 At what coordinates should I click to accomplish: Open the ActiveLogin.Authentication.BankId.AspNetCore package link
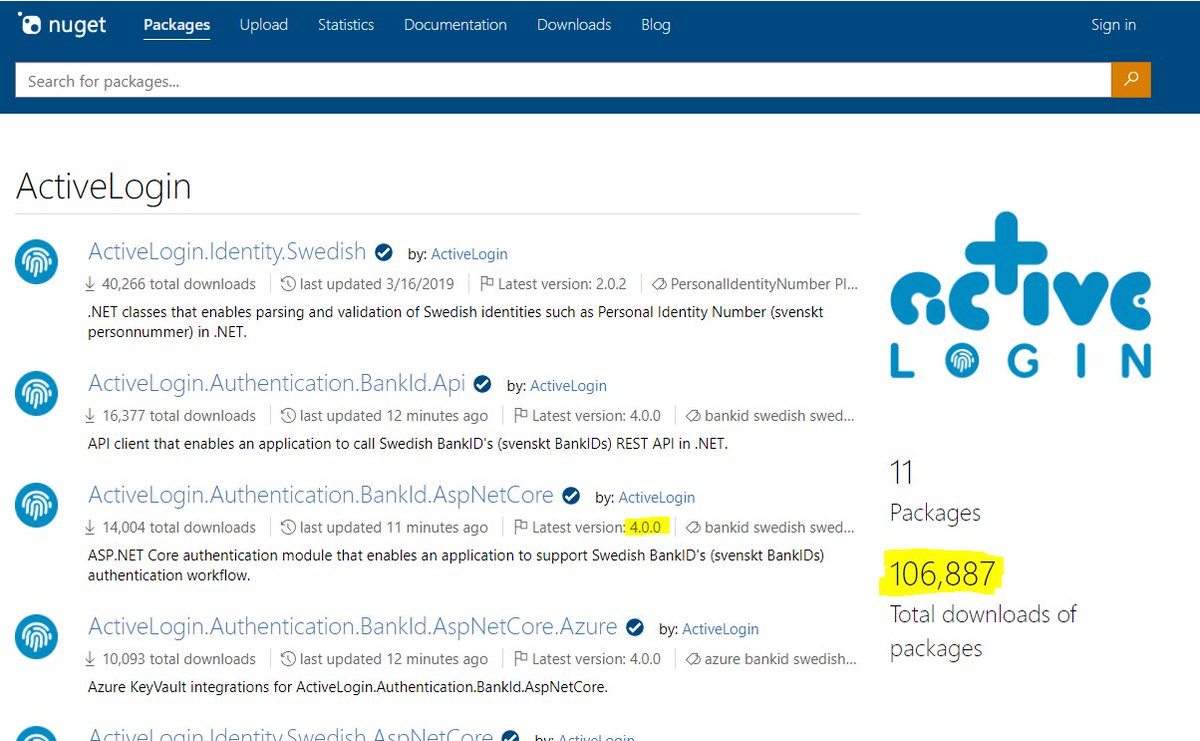pos(321,495)
